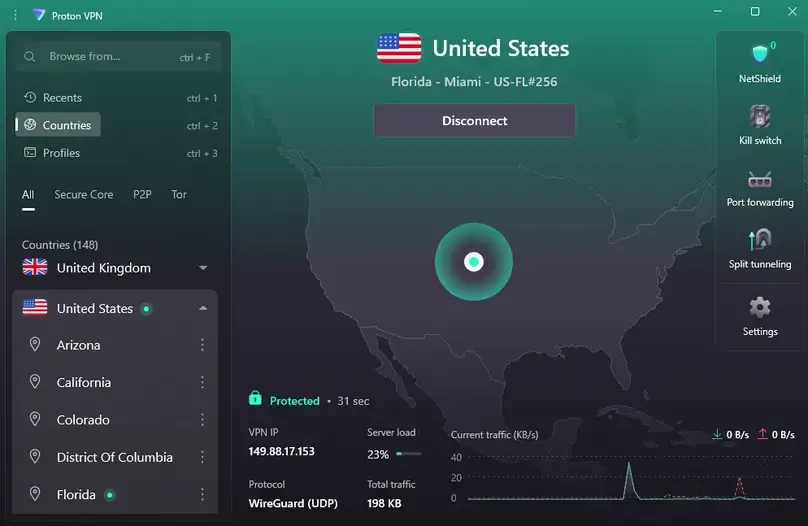Viewport: 808px width, 526px height.
Task: Open the Kill switch icon
Action: click(760, 116)
